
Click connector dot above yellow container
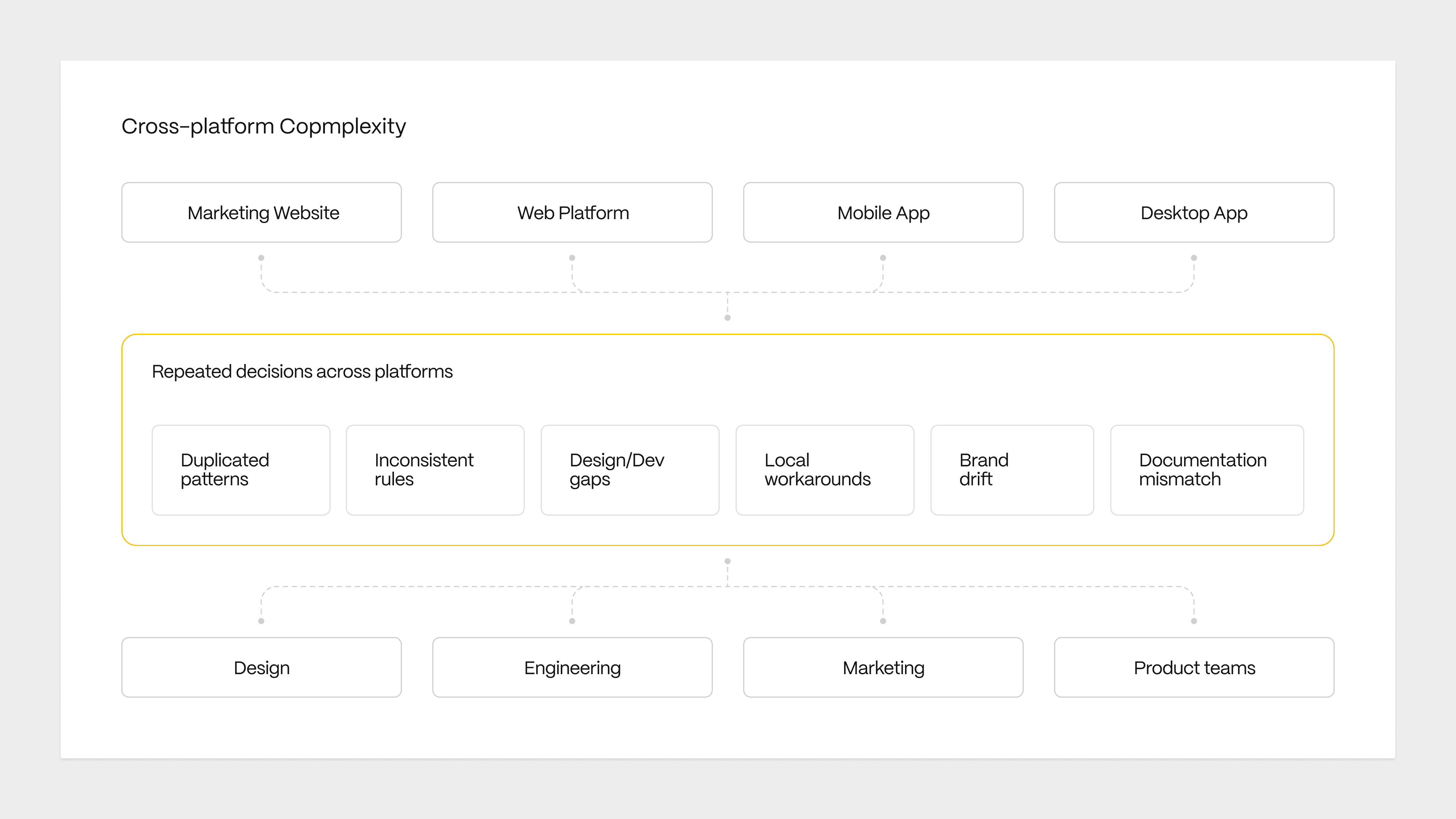pos(728,318)
